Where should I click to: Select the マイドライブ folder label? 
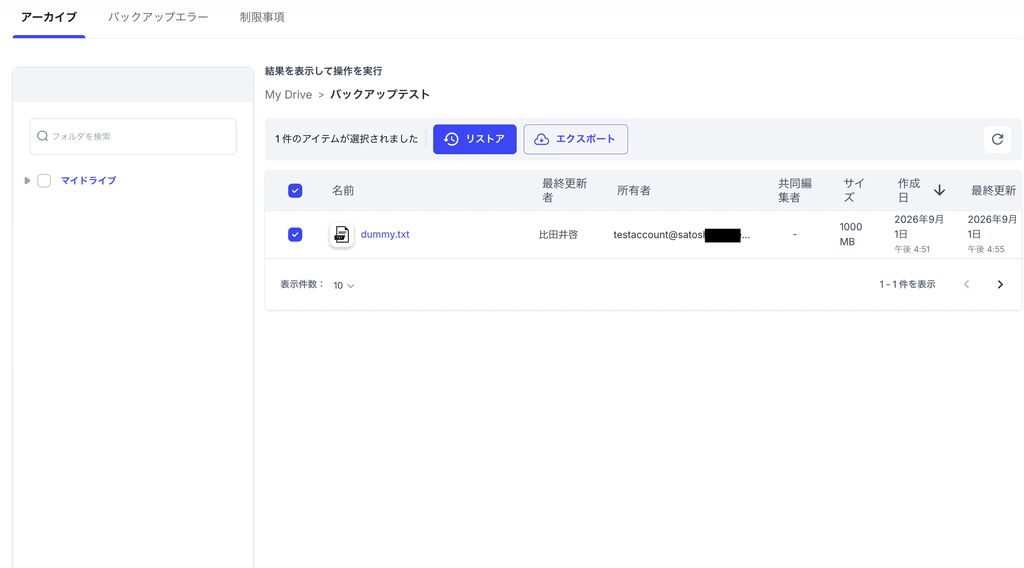pyautogui.click(x=88, y=181)
